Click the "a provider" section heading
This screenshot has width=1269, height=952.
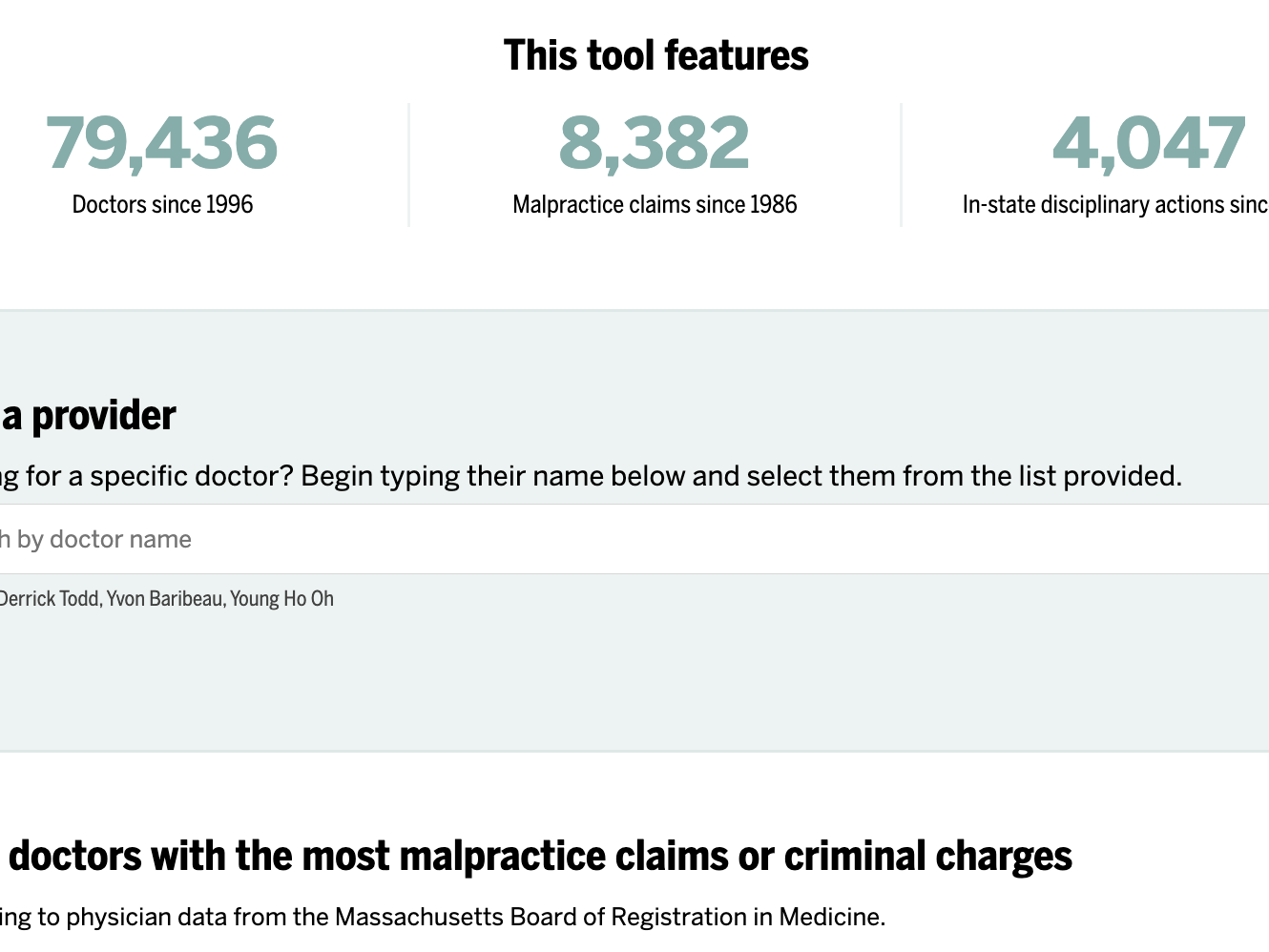[89, 416]
